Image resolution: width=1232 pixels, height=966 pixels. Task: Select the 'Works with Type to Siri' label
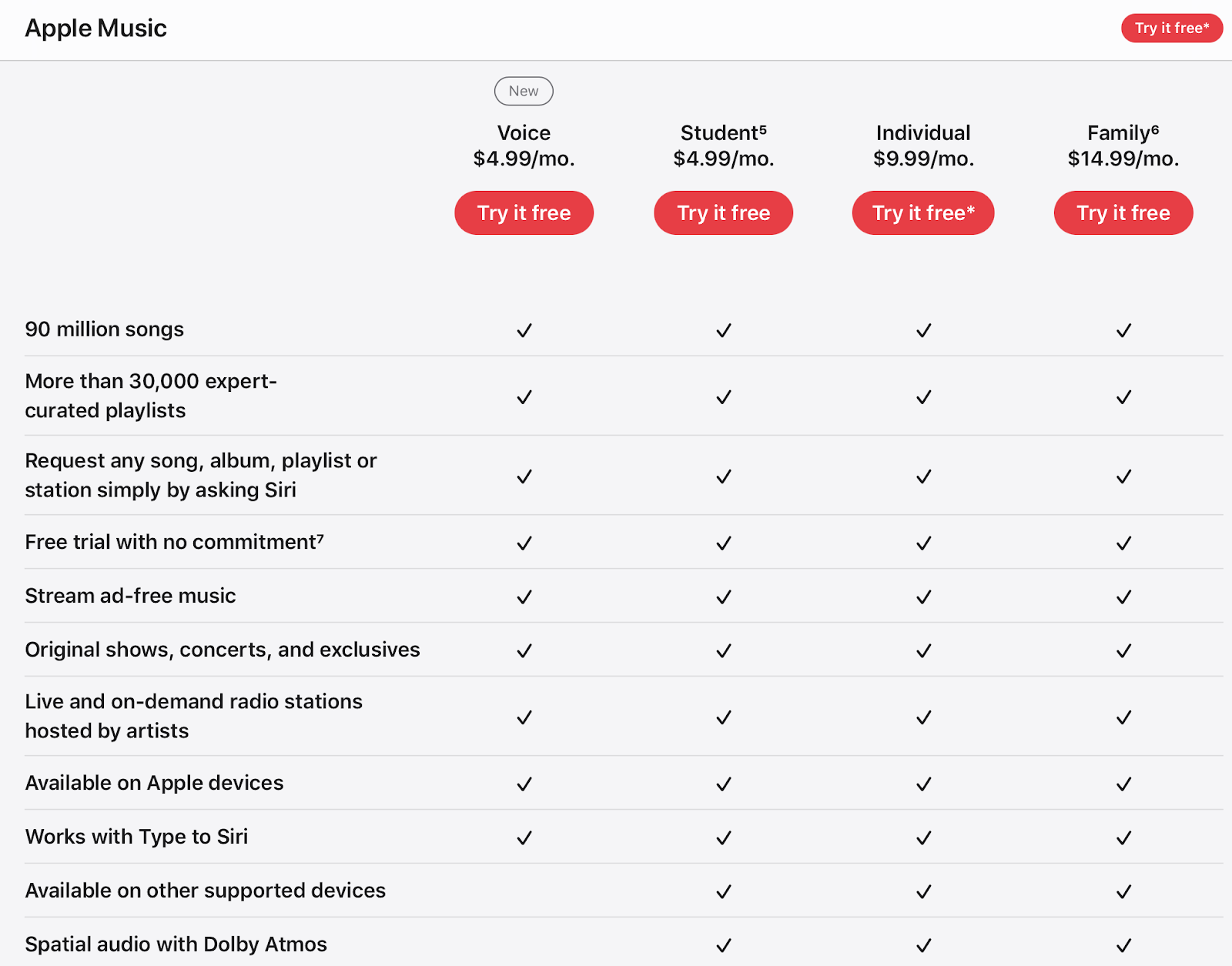tap(136, 837)
